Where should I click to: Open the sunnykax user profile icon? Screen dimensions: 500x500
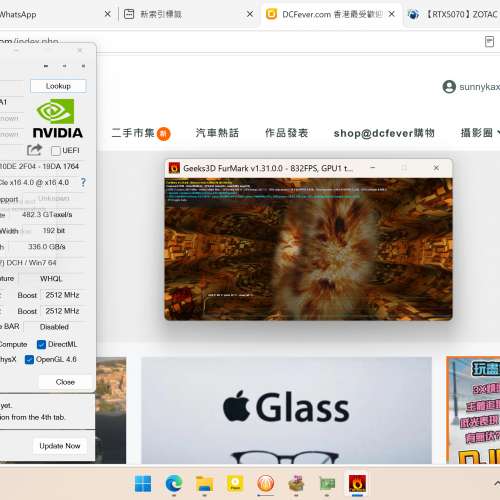(x=449, y=87)
